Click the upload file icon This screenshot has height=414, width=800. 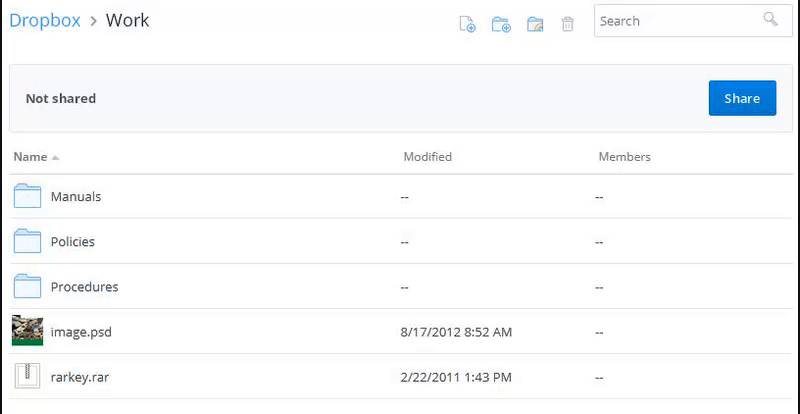tap(467, 24)
